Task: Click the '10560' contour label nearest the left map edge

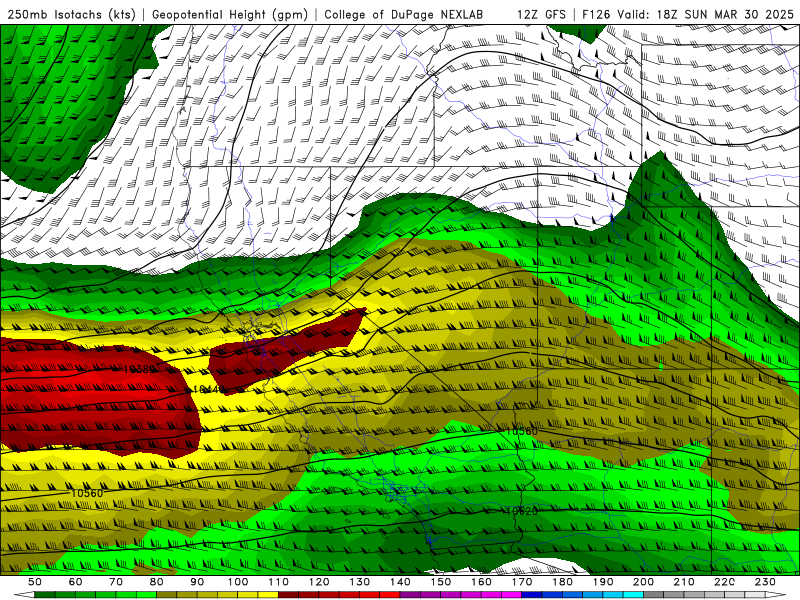Action: tap(87, 493)
